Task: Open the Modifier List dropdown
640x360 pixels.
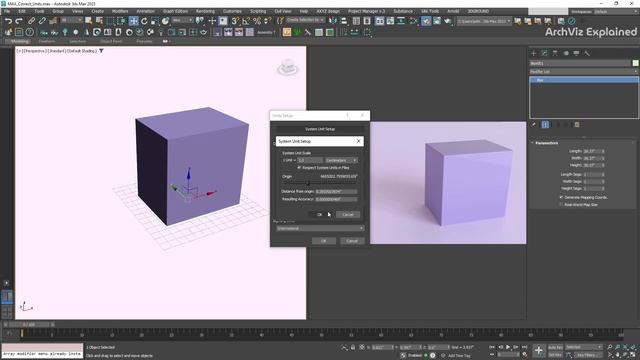Action: point(584,71)
